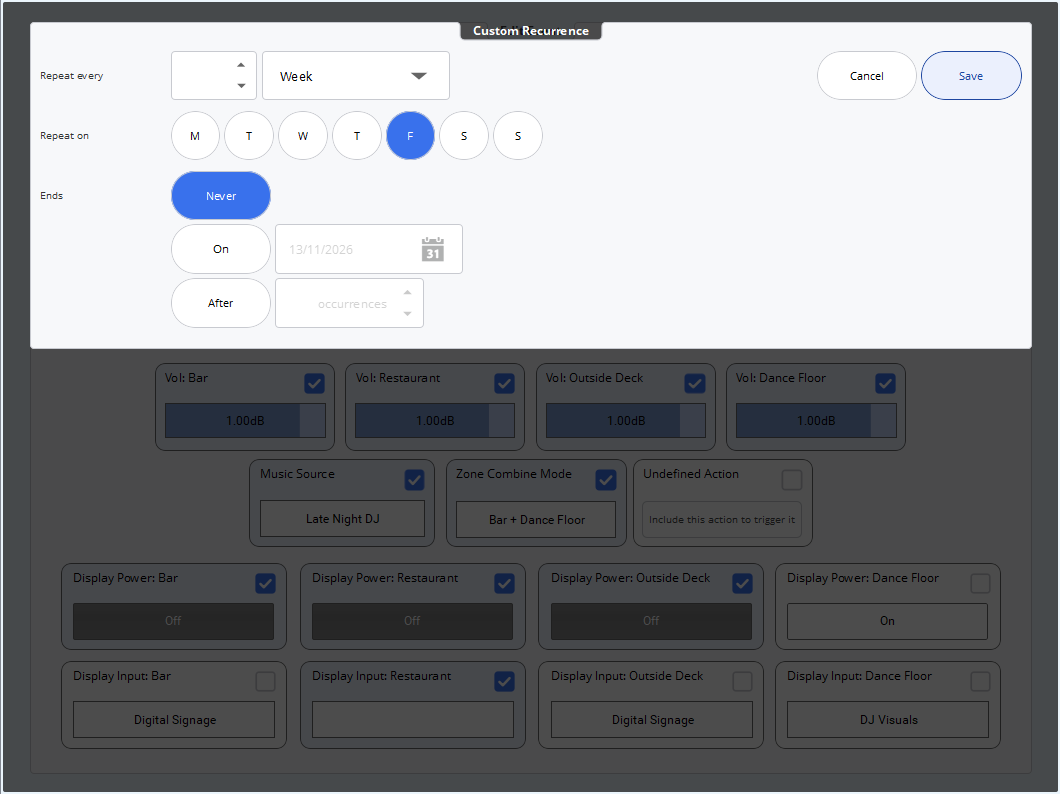The width and height of the screenshot is (1060, 794).
Task: Decrease the occurrences count
Action: (x=408, y=314)
